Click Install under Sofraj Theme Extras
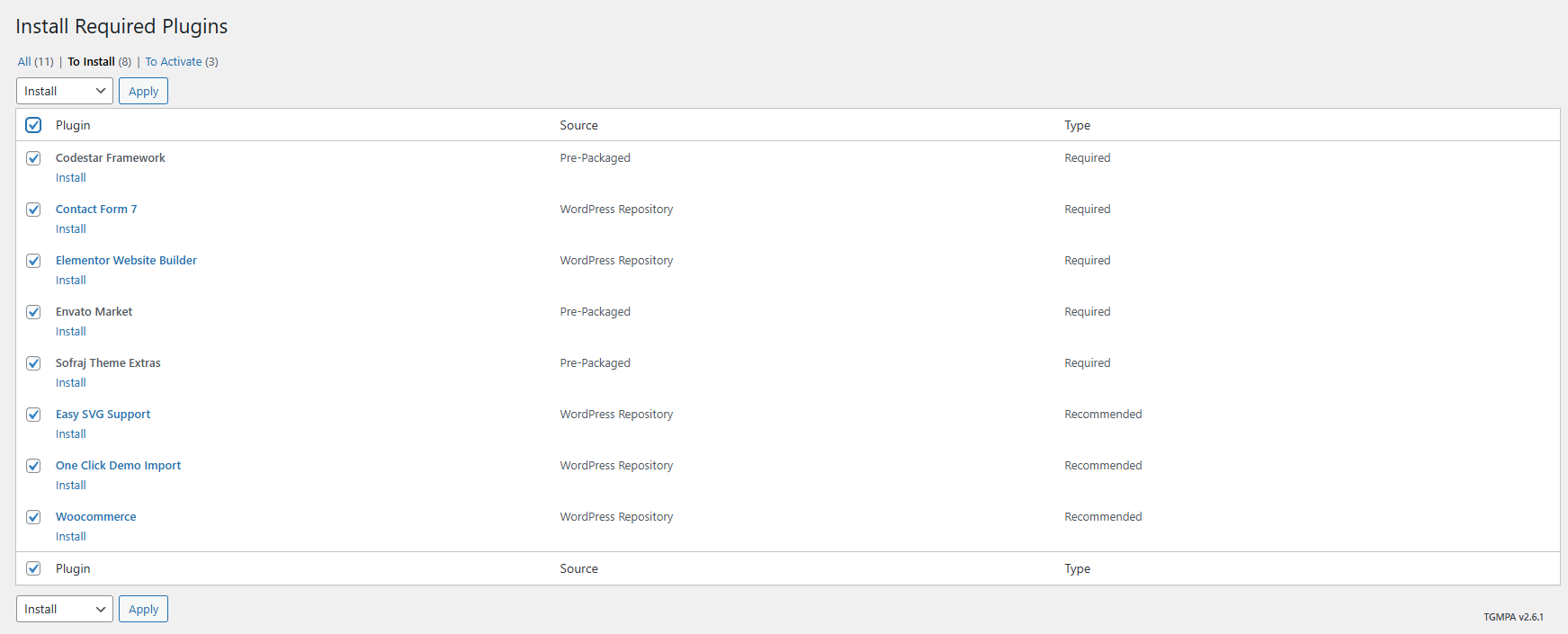 (71, 383)
